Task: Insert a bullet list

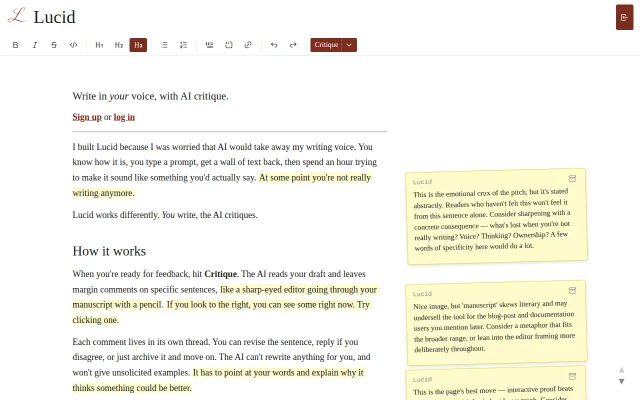Action: [164, 45]
